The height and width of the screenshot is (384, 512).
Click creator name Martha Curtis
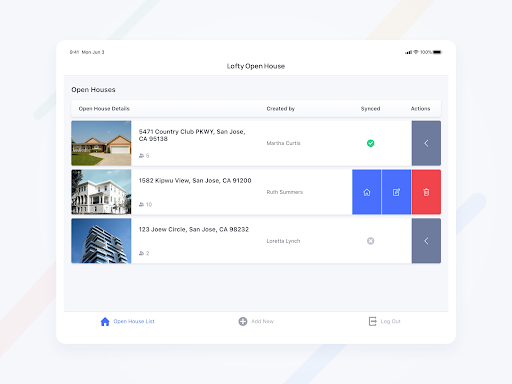point(283,143)
